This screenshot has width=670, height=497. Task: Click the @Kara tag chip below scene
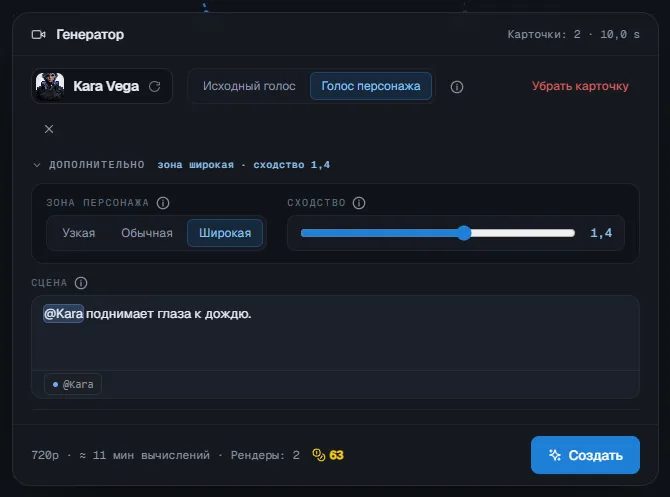click(73, 384)
